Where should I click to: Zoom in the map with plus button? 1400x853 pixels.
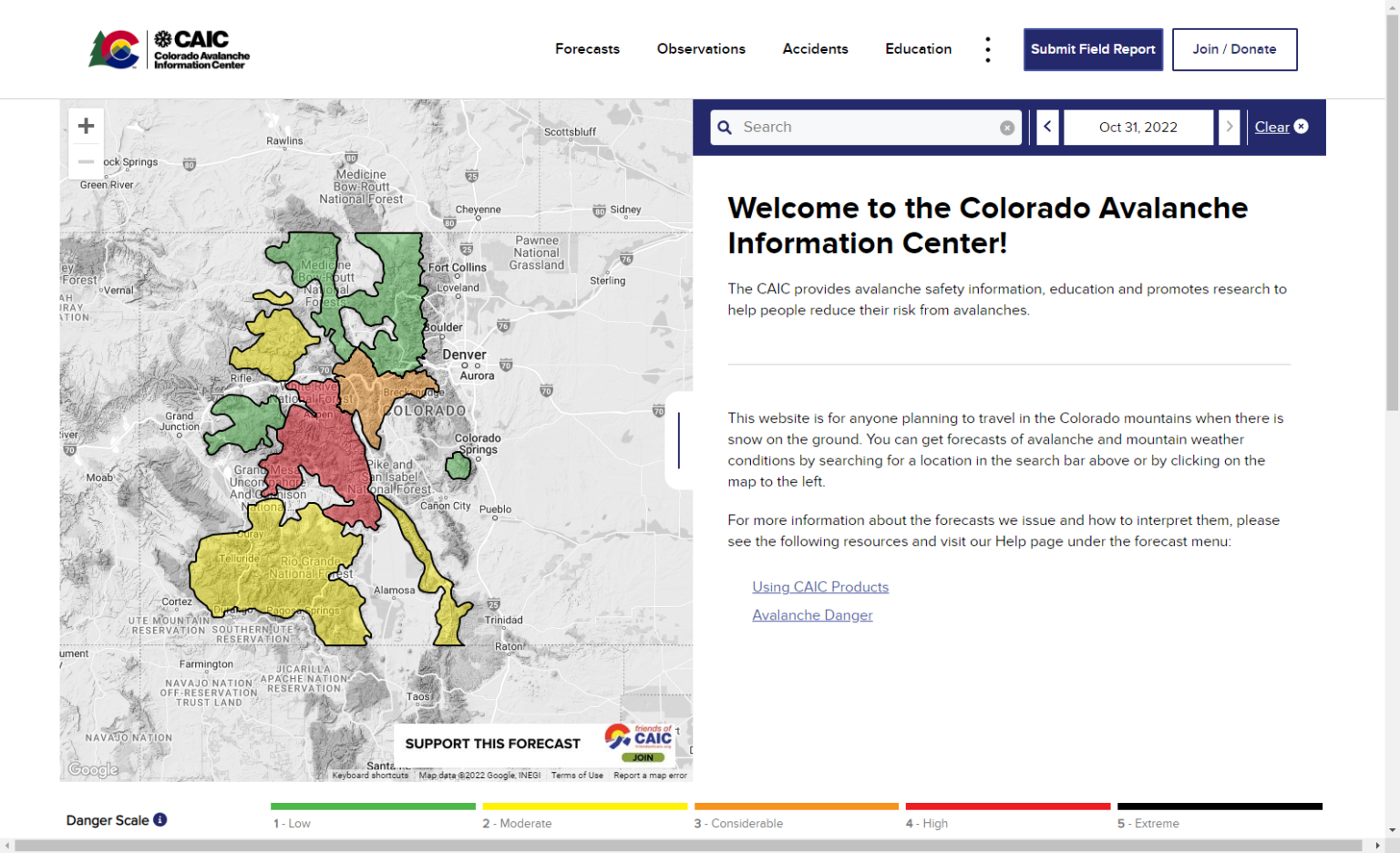[x=86, y=126]
